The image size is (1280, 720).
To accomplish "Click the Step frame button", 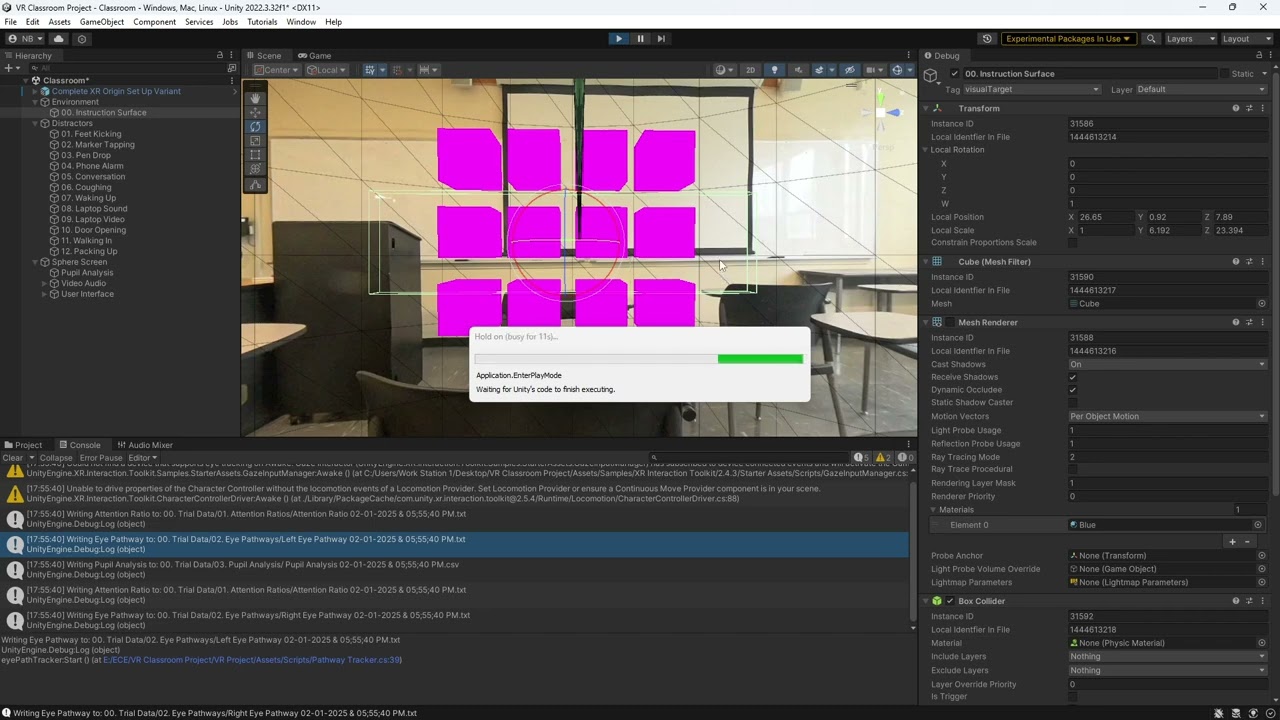I will tap(661, 39).
